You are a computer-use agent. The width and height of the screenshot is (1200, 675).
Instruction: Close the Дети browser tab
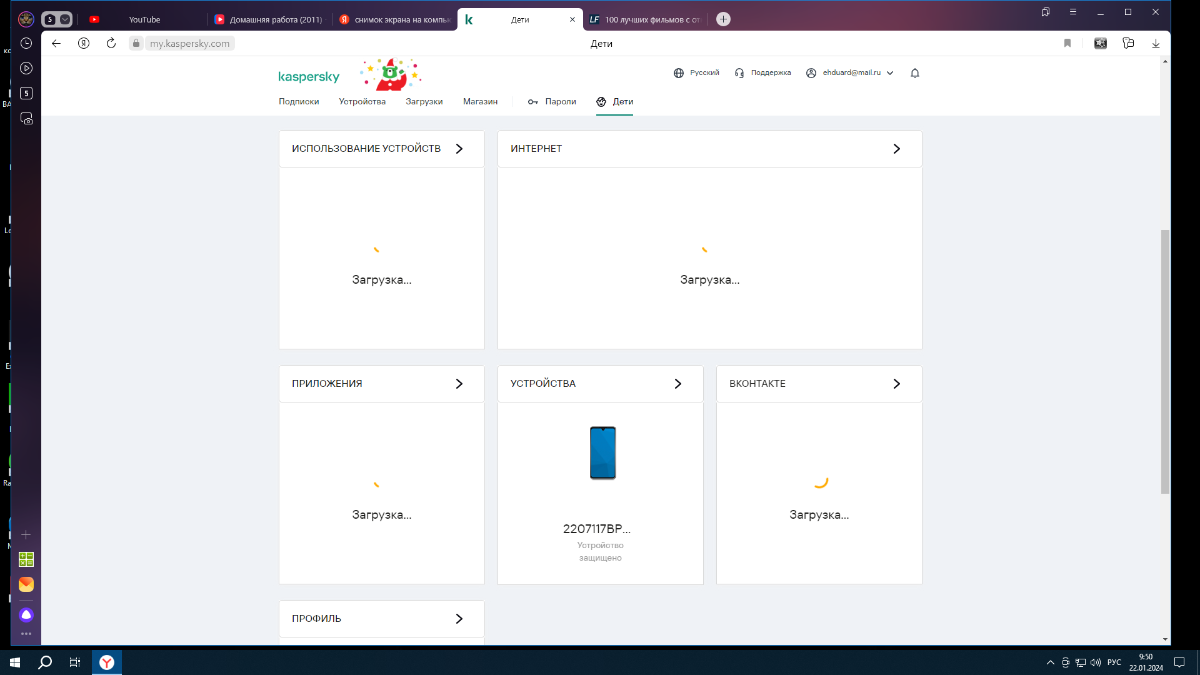[572, 19]
